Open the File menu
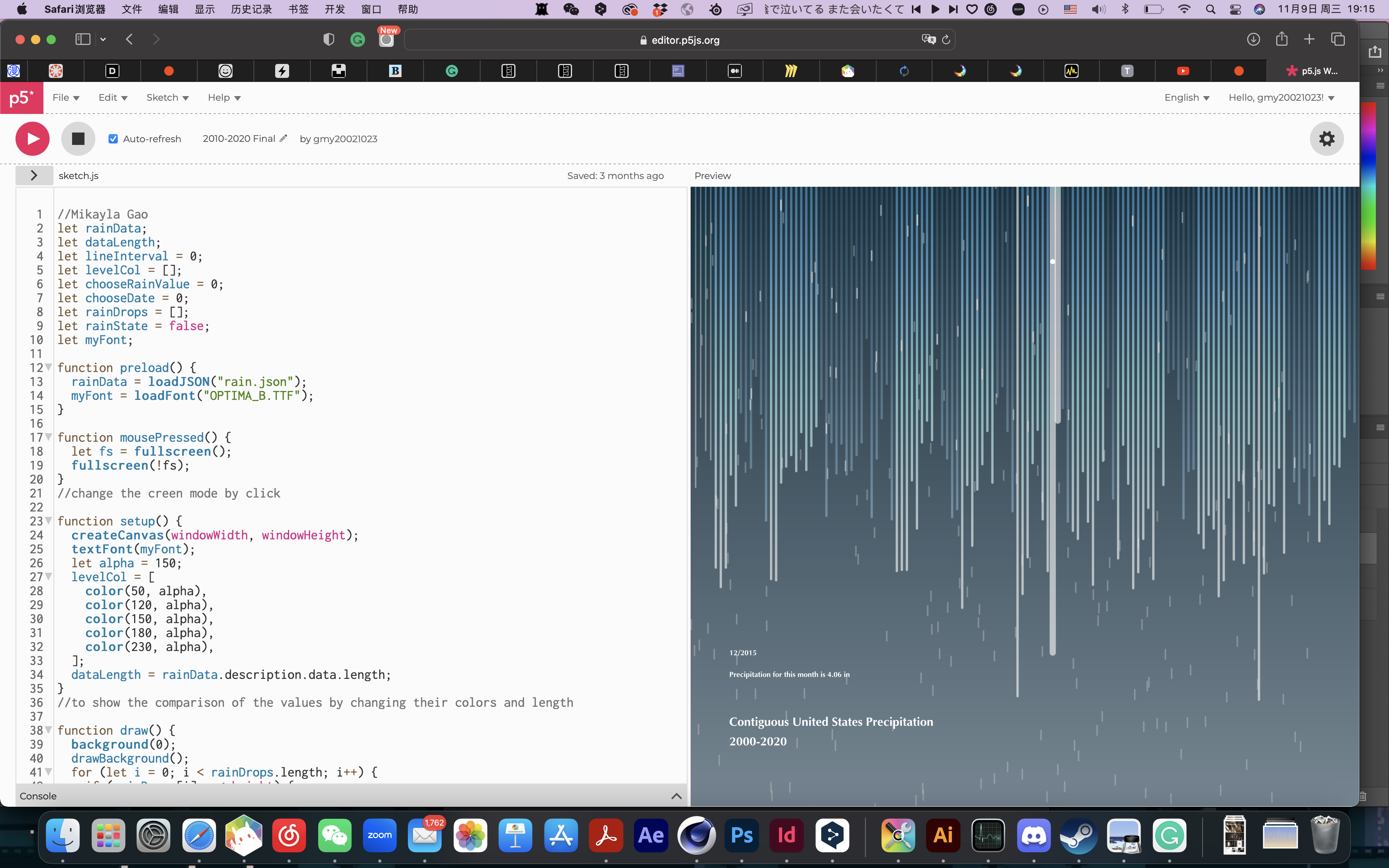 [65, 98]
